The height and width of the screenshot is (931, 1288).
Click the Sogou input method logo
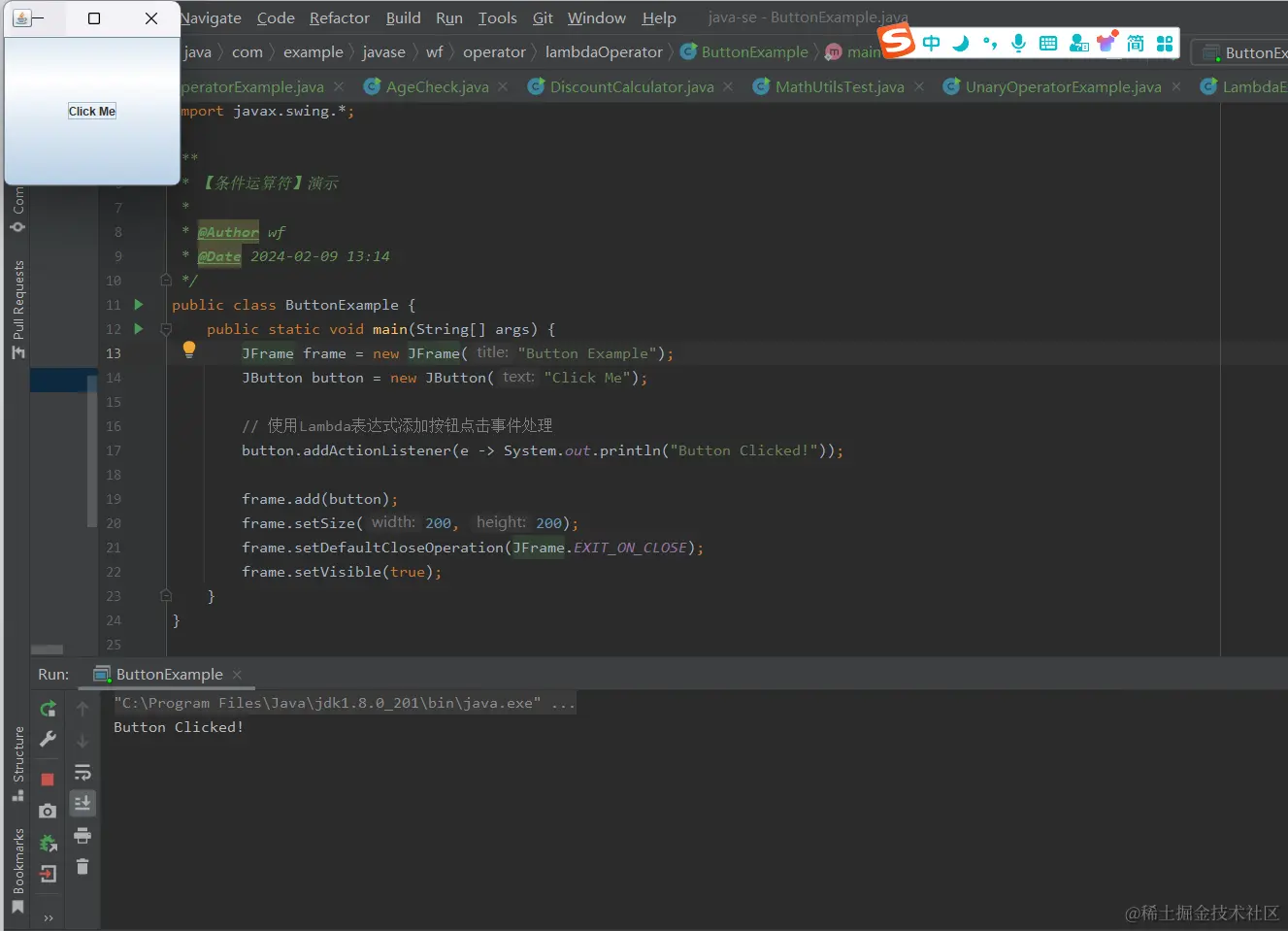pyautogui.click(x=897, y=41)
